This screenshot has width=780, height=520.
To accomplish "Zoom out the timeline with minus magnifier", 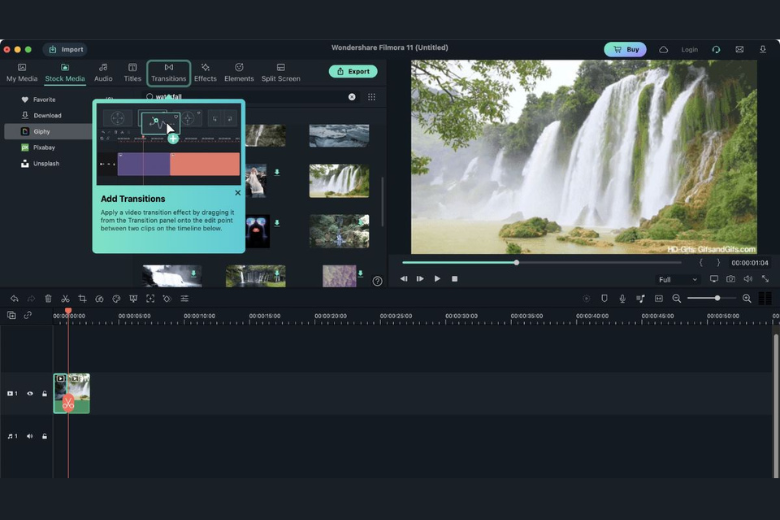I will coord(677,299).
